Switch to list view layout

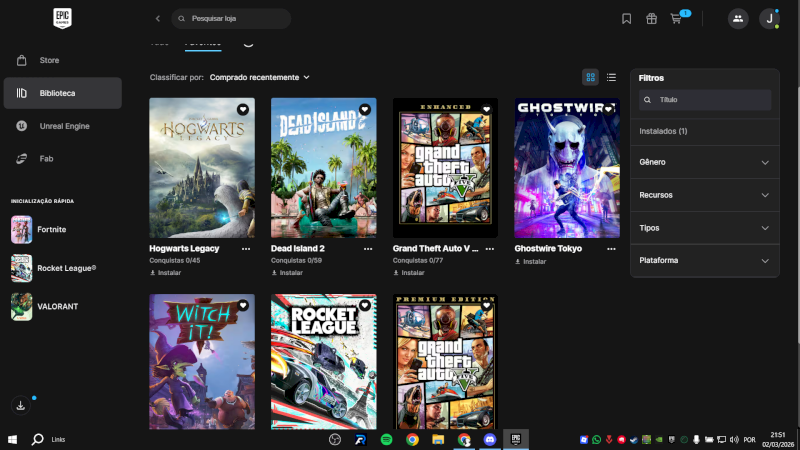coord(611,77)
